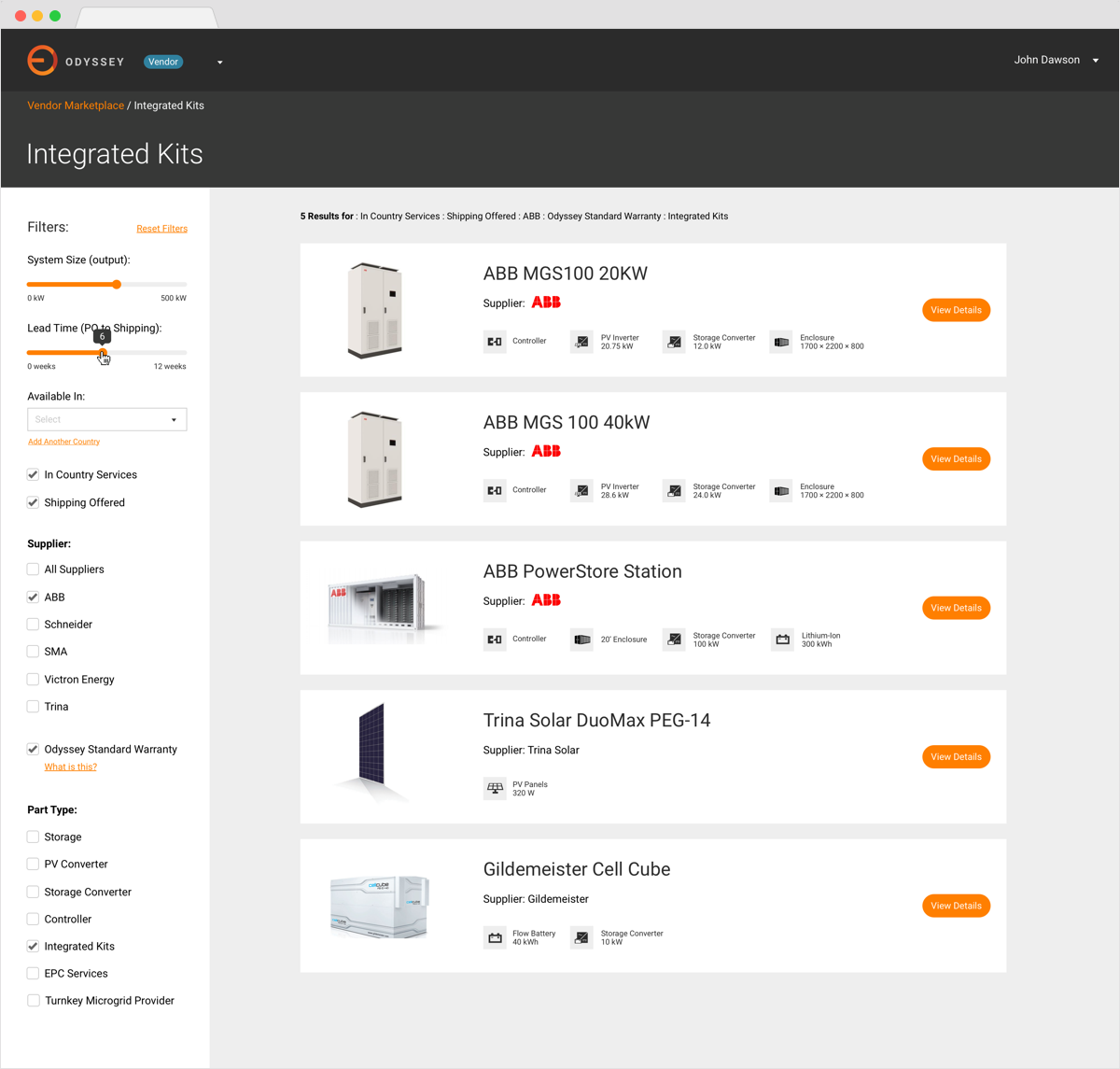Click Storage Converter icon in ABB MGS 100 40kW card
This screenshot has width=1120, height=1069.
pos(674,490)
